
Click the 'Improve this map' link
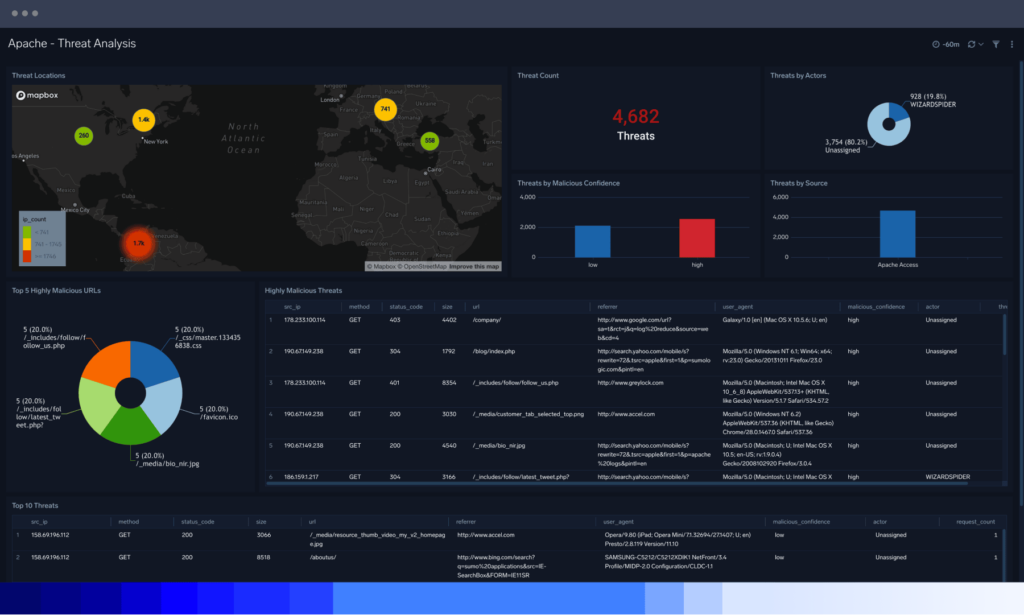click(474, 266)
